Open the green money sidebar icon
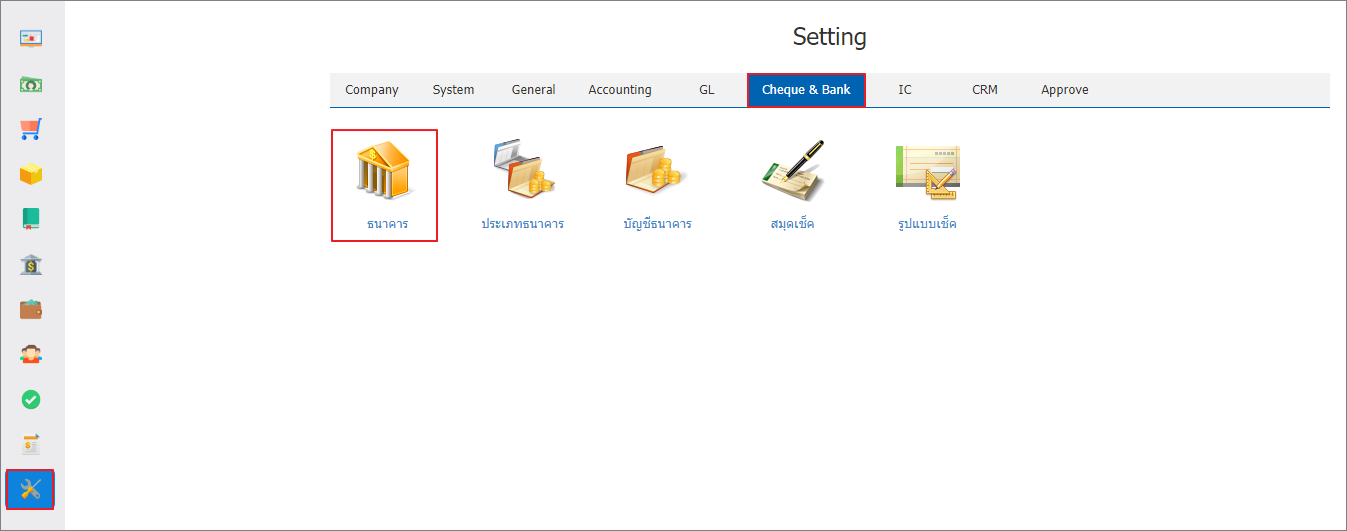This screenshot has width=1347, height=531. (31, 85)
